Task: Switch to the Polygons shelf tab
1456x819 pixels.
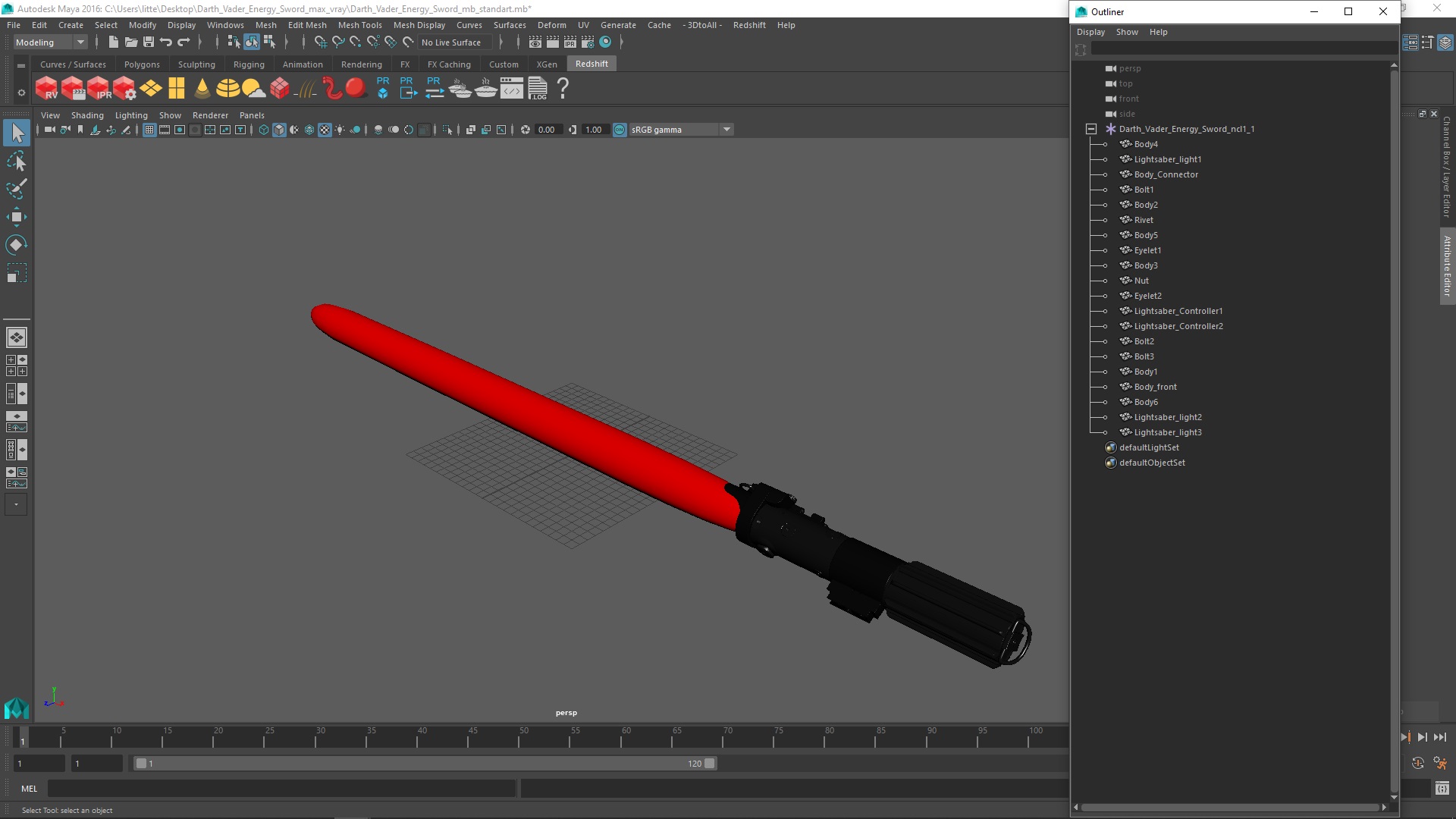Action: pos(142,64)
